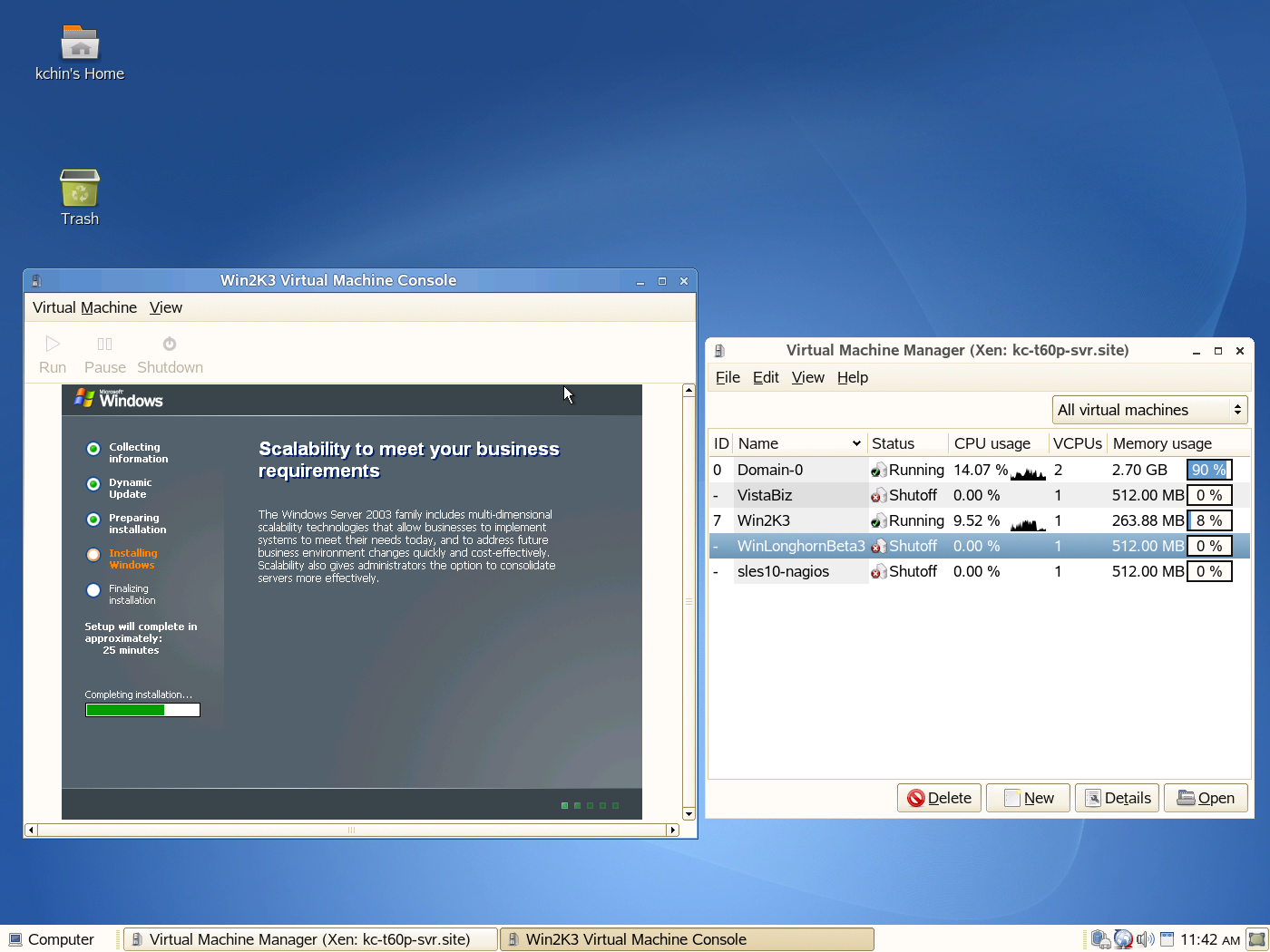Click the Run icon in the console toolbar

click(52, 352)
